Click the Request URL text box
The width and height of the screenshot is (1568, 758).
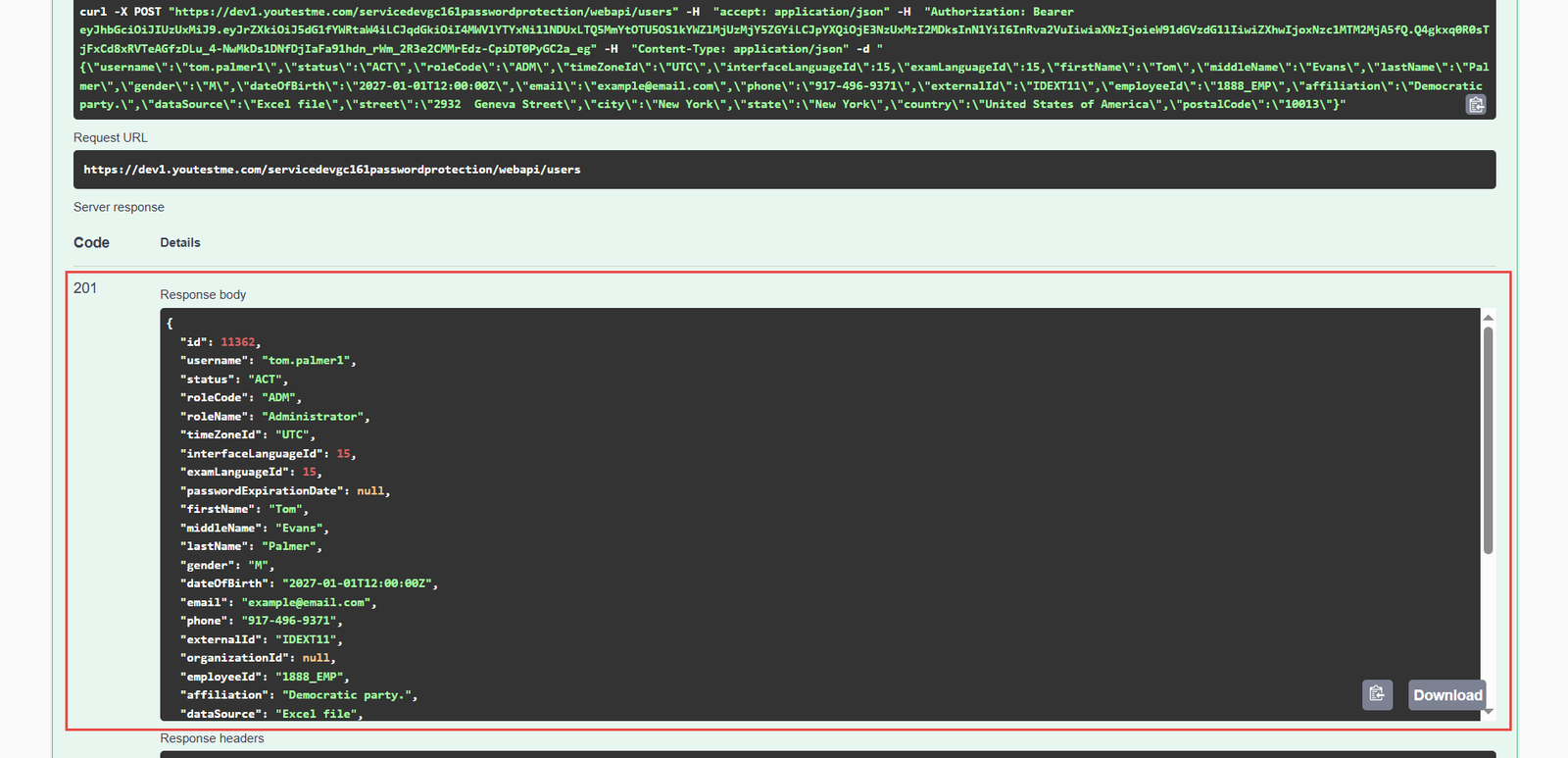coord(784,170)
